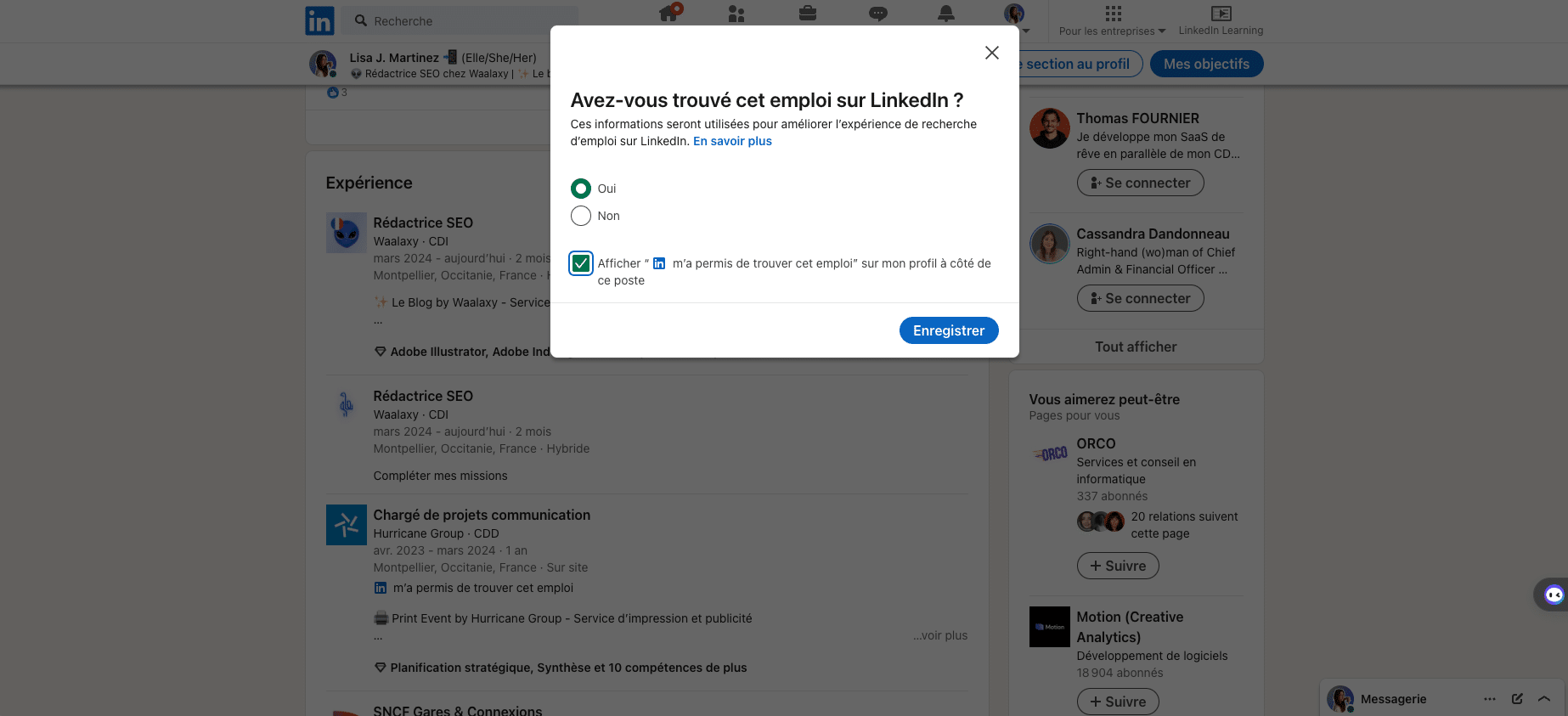Click Lisa J. Martinez header avatar

point(323,64)
